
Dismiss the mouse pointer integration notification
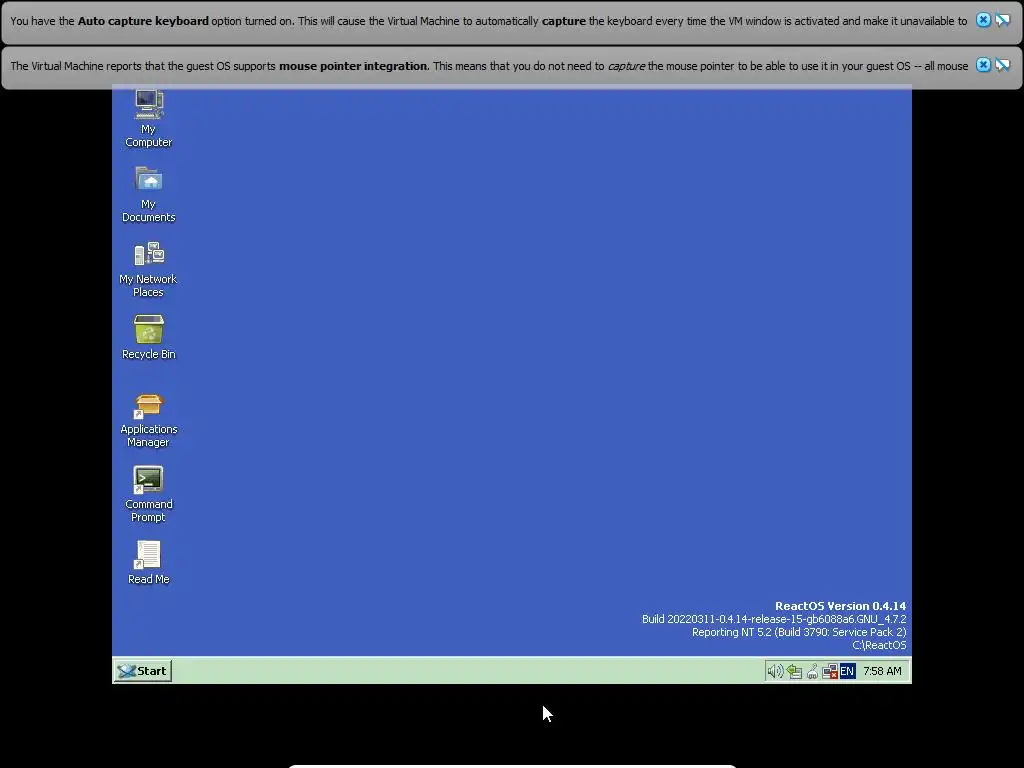click(983, 65)
